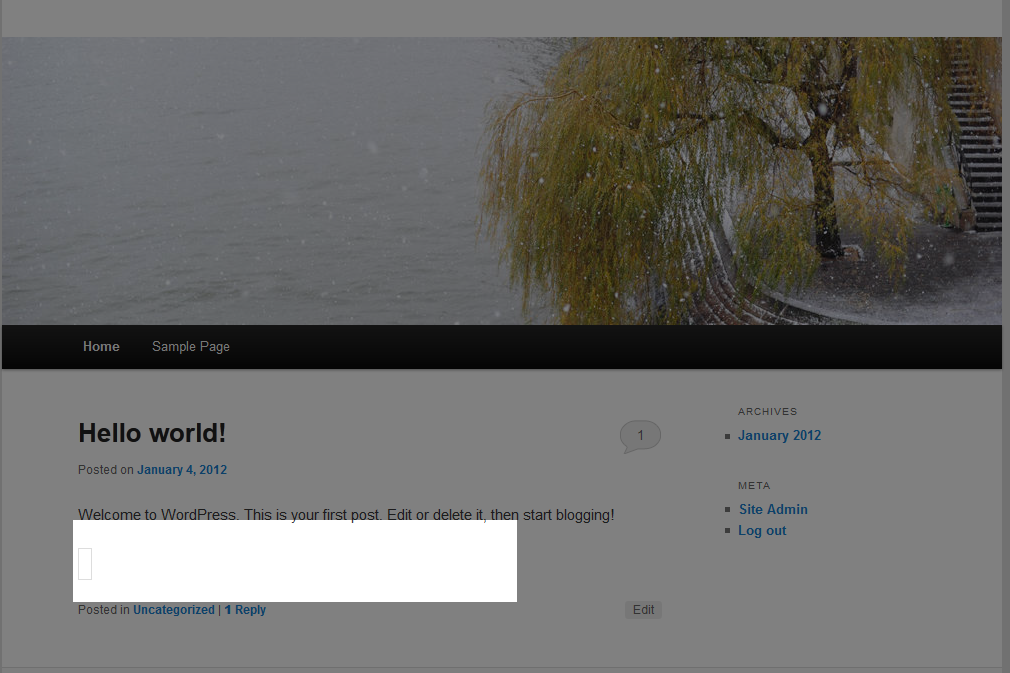Browse the Uncategorized category link

tap(174, 610)
